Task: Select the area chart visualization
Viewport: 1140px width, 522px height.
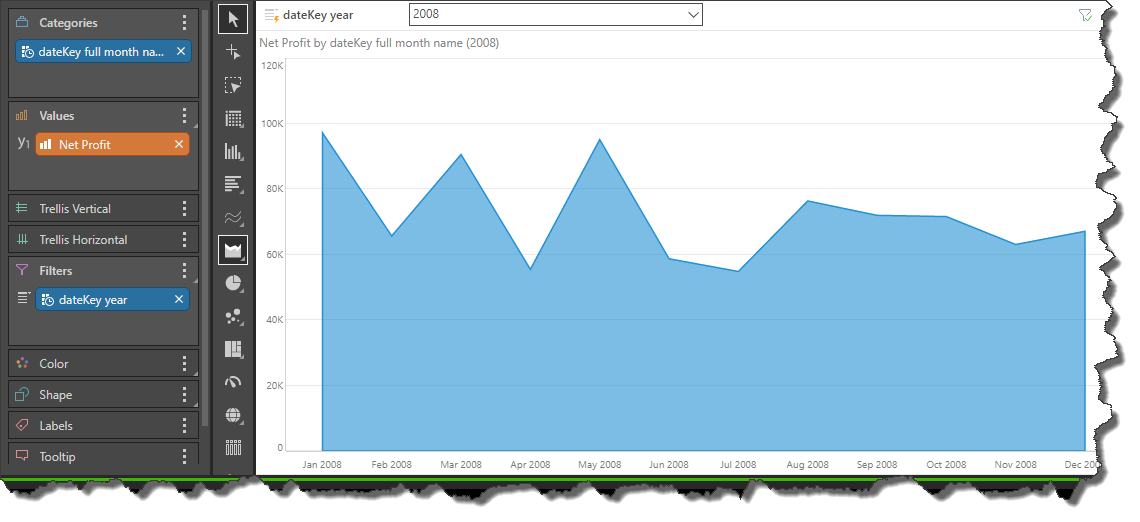Action: (x=233, y=250)
